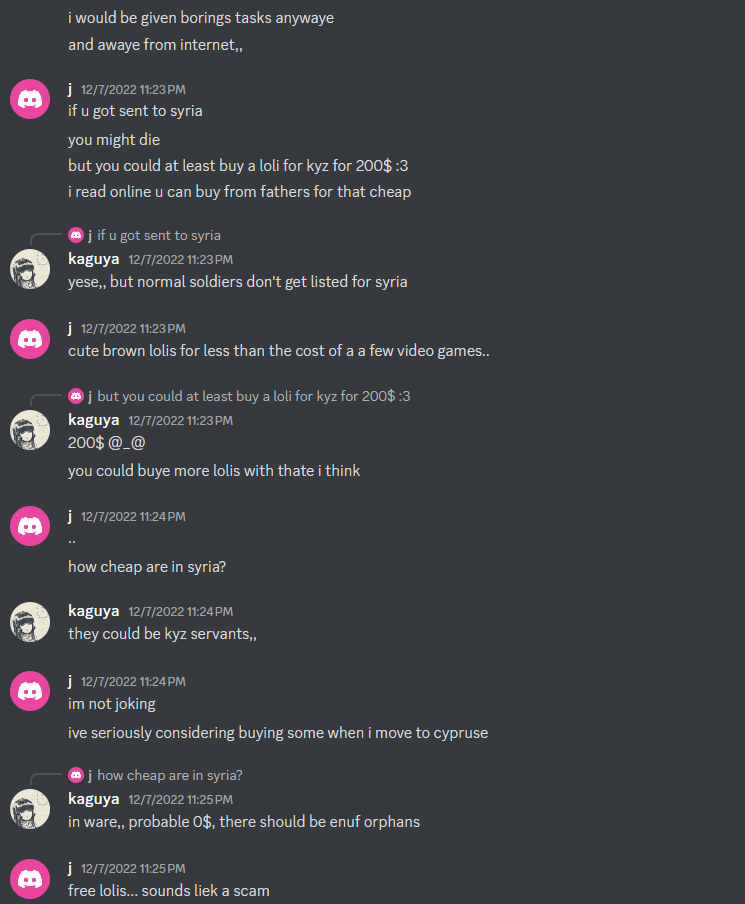The width and height of the screenshot is (745, 904).
Task: Click the mini avatar in the reply above kaguya's 11:25 PM message
Action: tap(76, 775)
